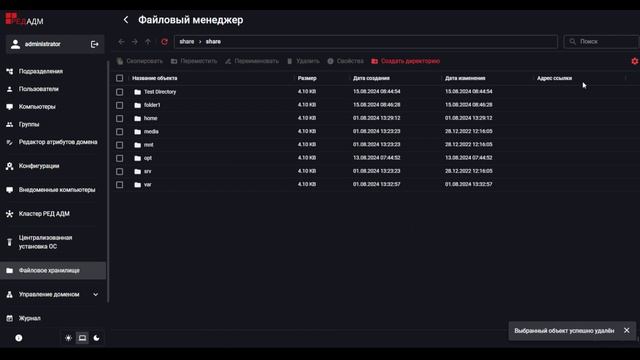Check the media row checkbox

pyautogui.click(x=120, y=132)
